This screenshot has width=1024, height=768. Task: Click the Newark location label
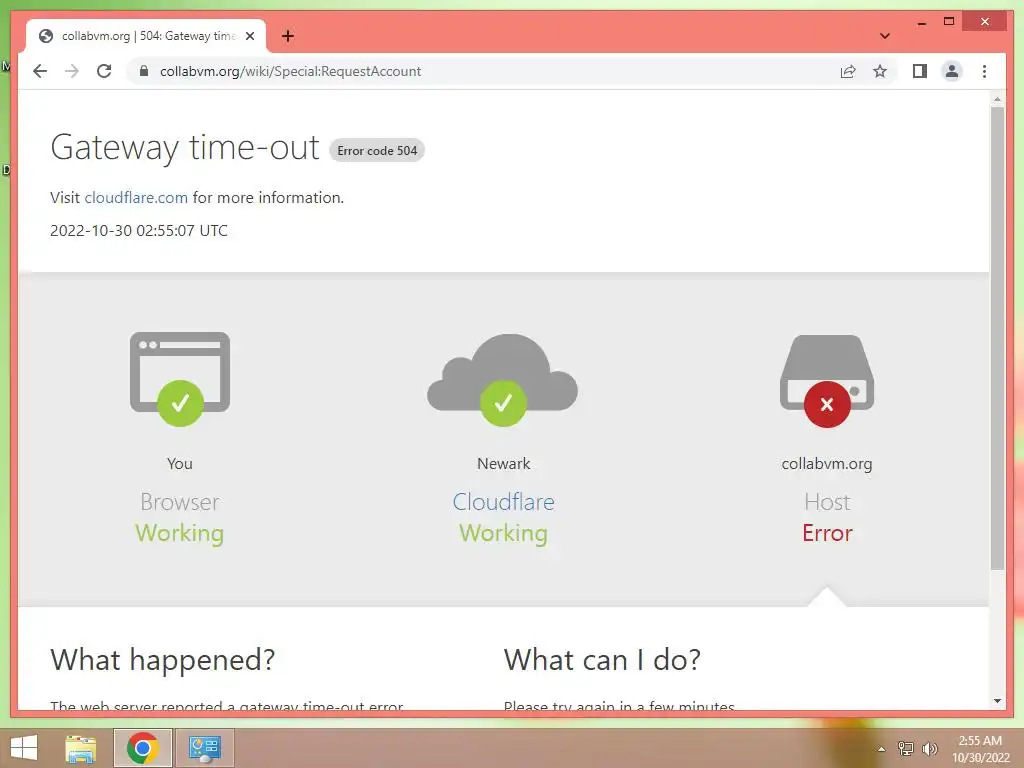[x=504, y=464]
